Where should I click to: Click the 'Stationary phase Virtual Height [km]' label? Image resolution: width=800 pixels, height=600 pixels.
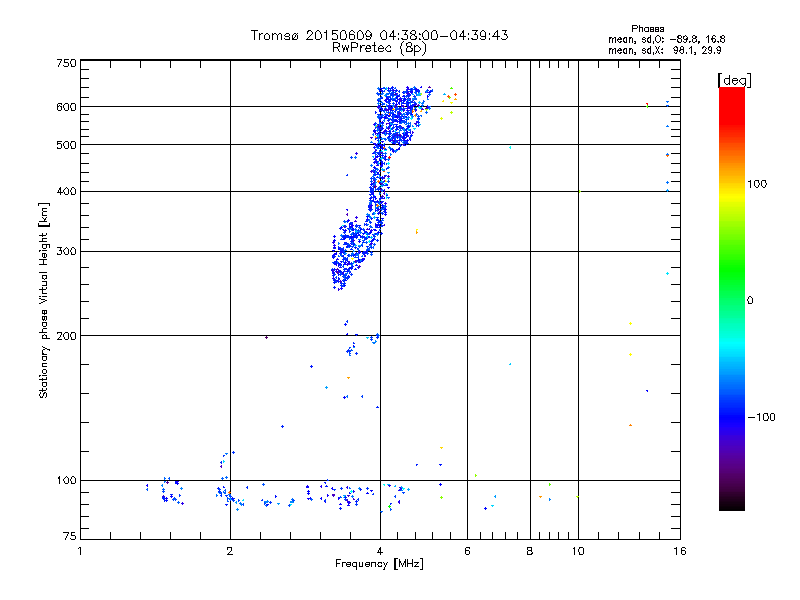click(x=44, y=300)
